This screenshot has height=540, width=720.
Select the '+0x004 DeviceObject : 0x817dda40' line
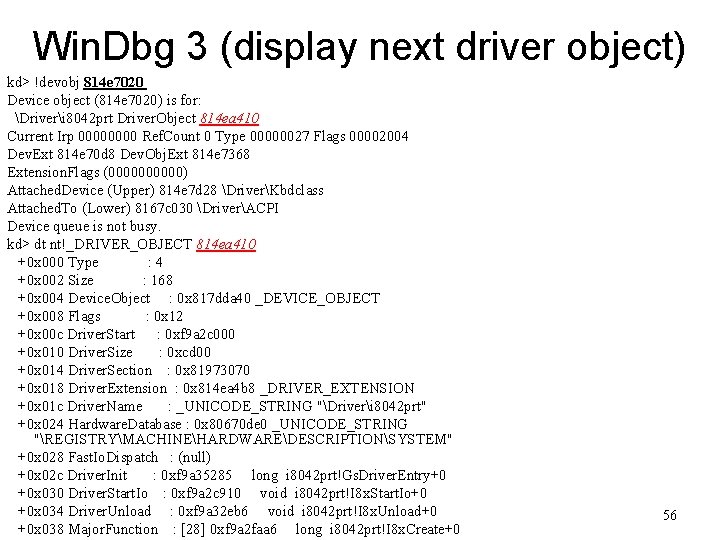[x=199, y=298]
